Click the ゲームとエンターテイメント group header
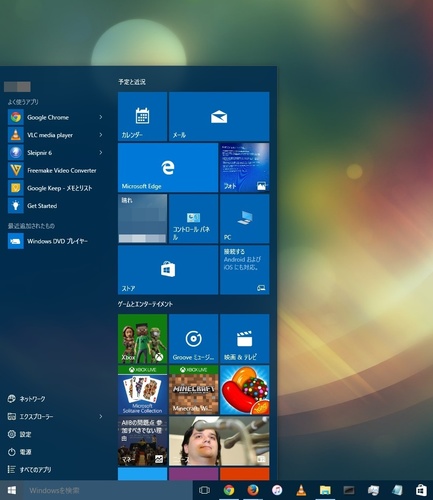This screenshot has height=500, width=433. [x=145, y=304]
